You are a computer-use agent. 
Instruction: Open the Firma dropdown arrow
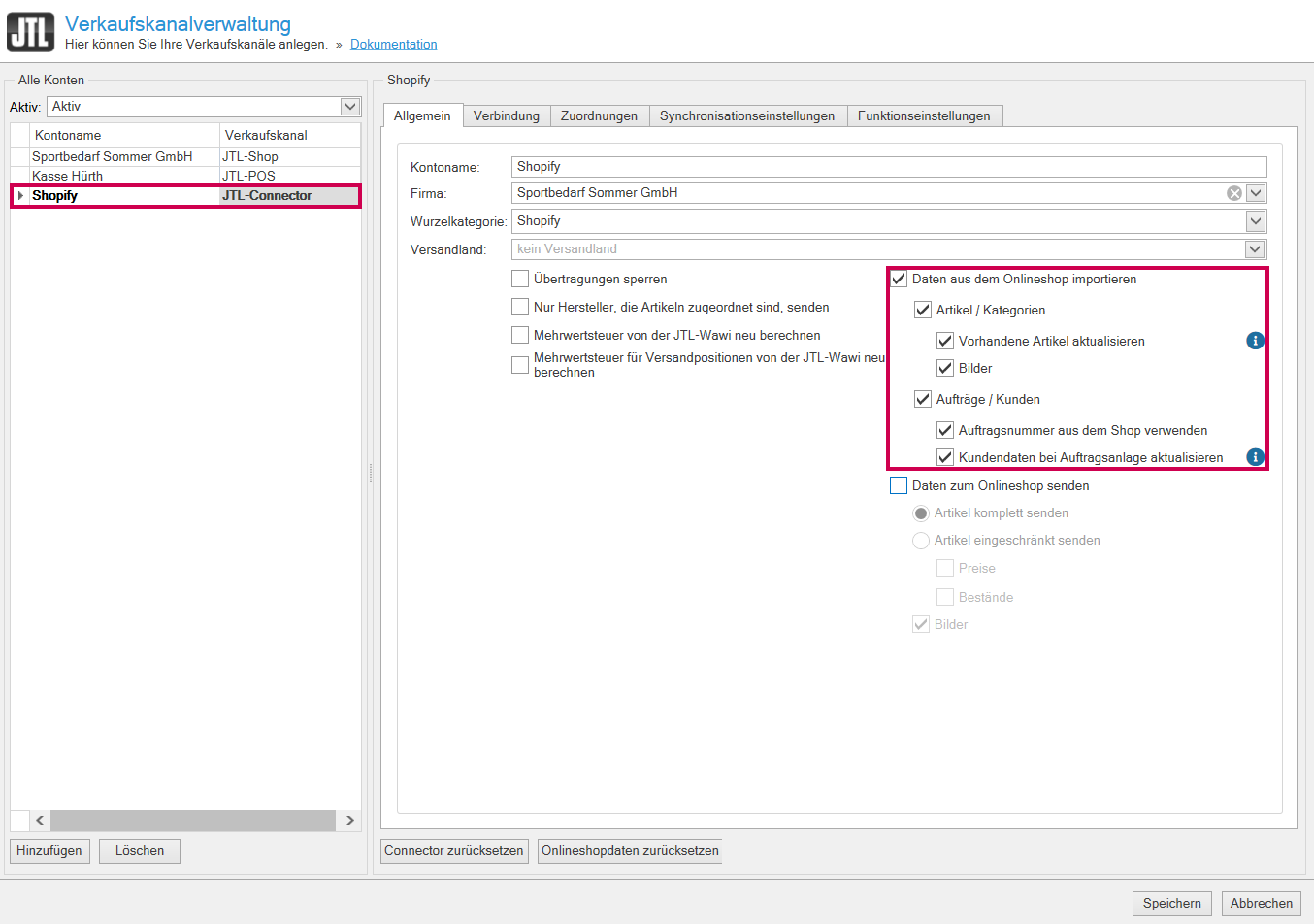1256,193
